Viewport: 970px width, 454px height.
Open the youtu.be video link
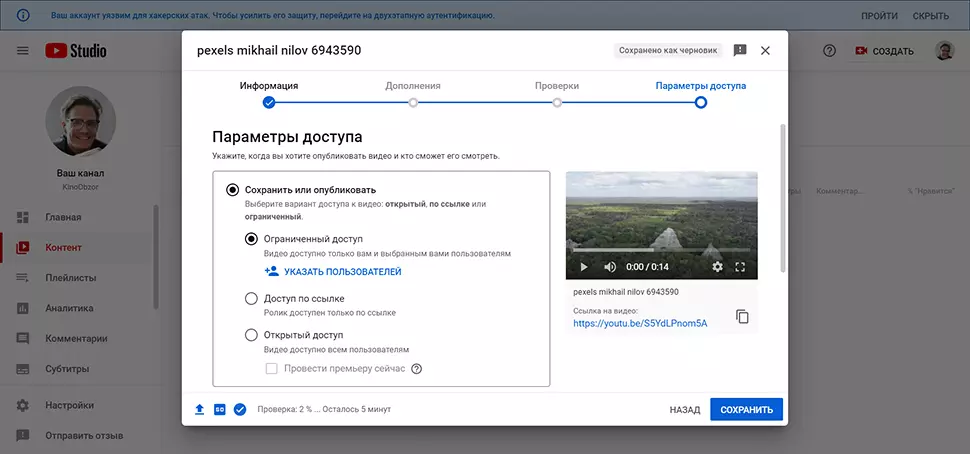click(640, 323)
